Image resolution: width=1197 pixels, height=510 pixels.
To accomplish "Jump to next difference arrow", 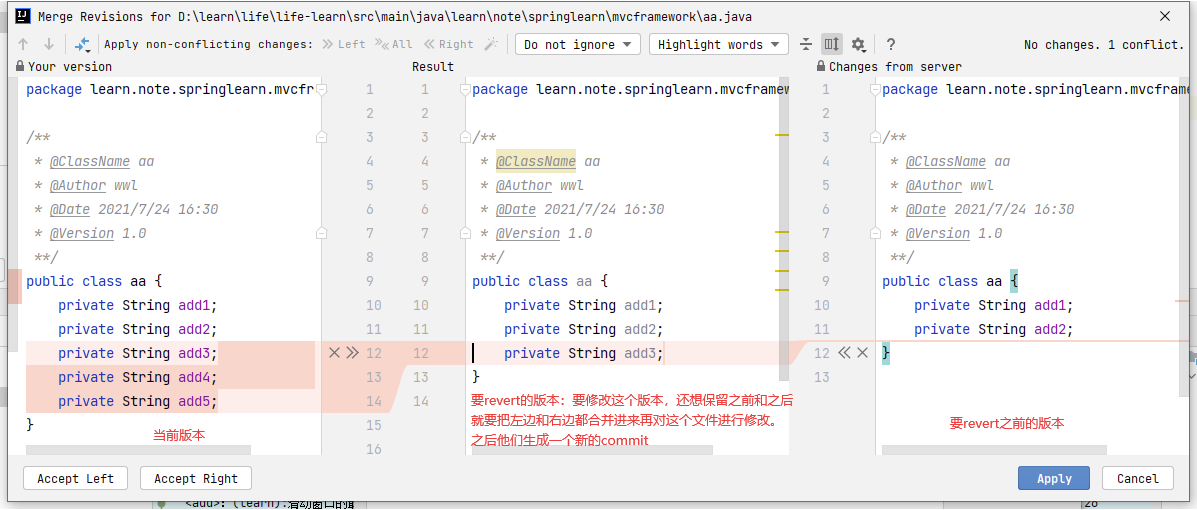I will (x=48, y=44).
